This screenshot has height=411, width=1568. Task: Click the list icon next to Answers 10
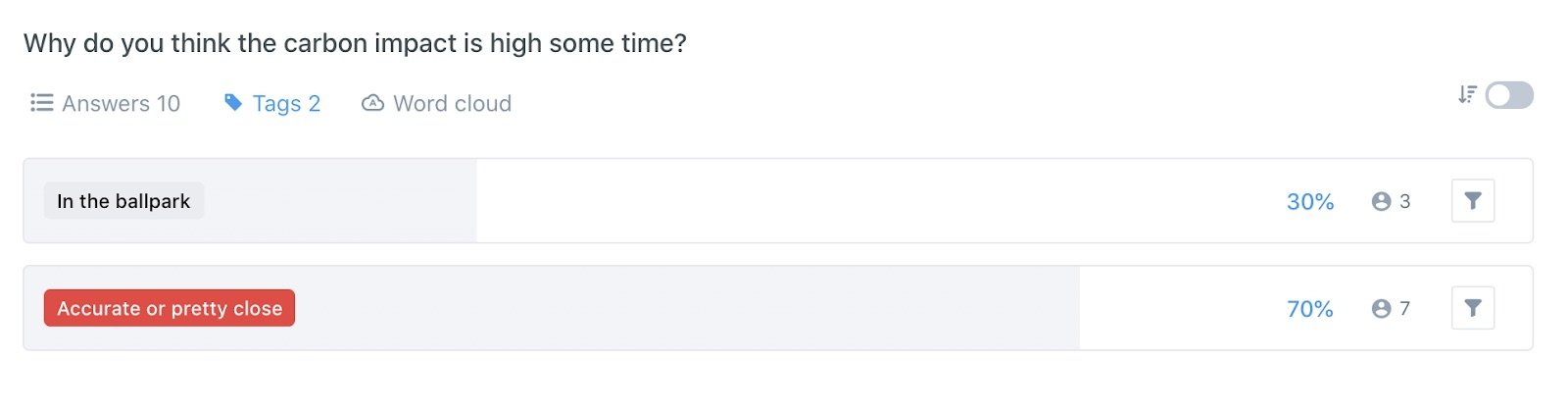(x=41, y=103)
